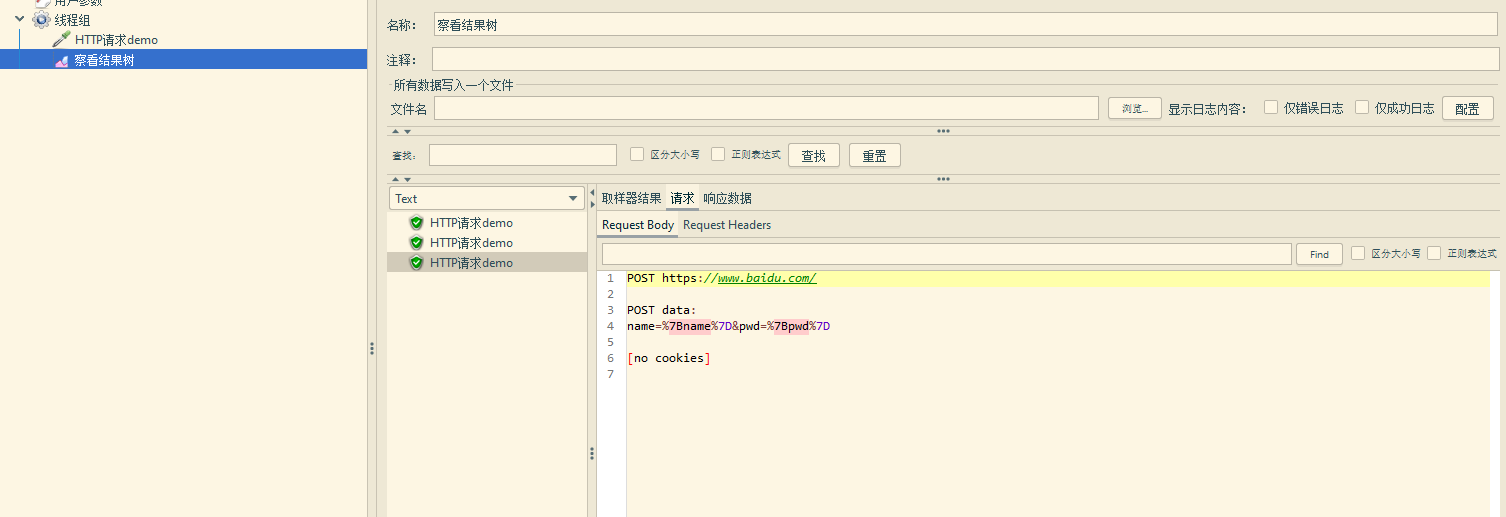1506x517 pixels.
Task: Collapse the 线程组 tree node chevron
Action: click(x=19, y=19)
